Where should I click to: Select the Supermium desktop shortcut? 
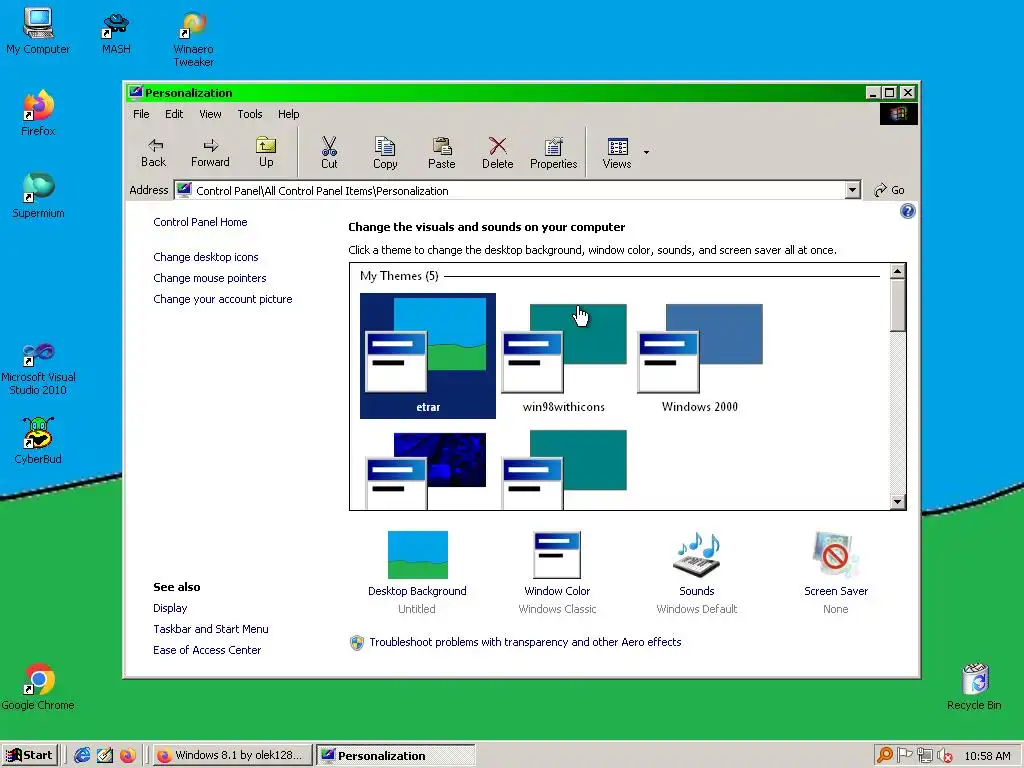pos(38,195)
